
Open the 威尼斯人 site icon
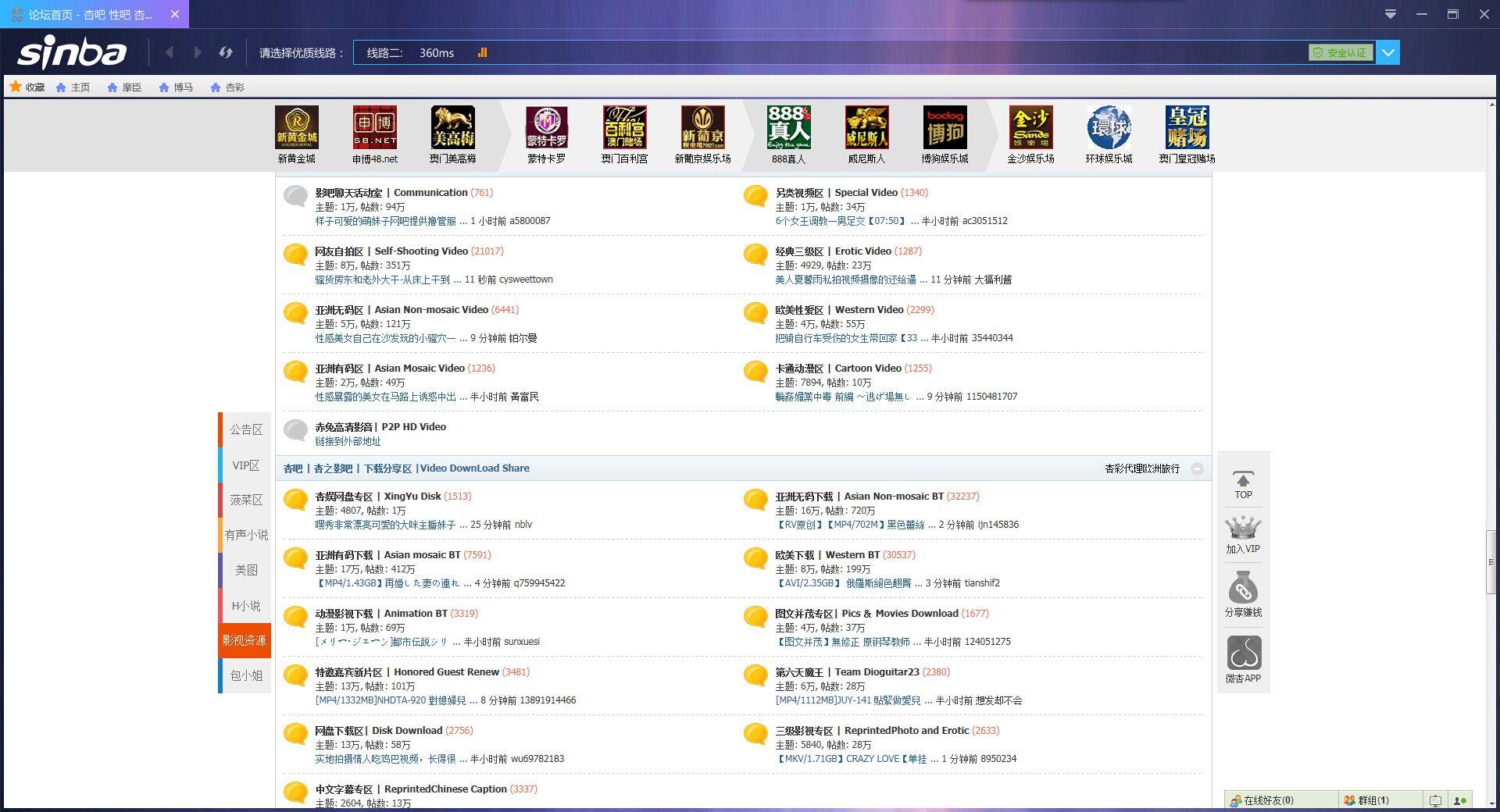point(867,127)
